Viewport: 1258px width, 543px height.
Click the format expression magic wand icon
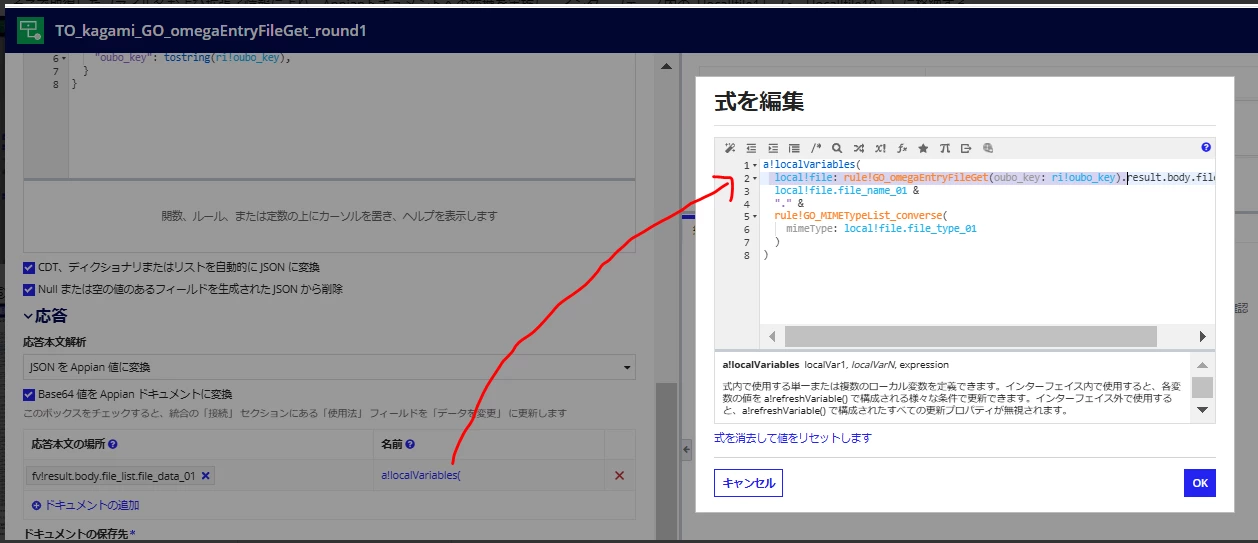tap(730, 148)
